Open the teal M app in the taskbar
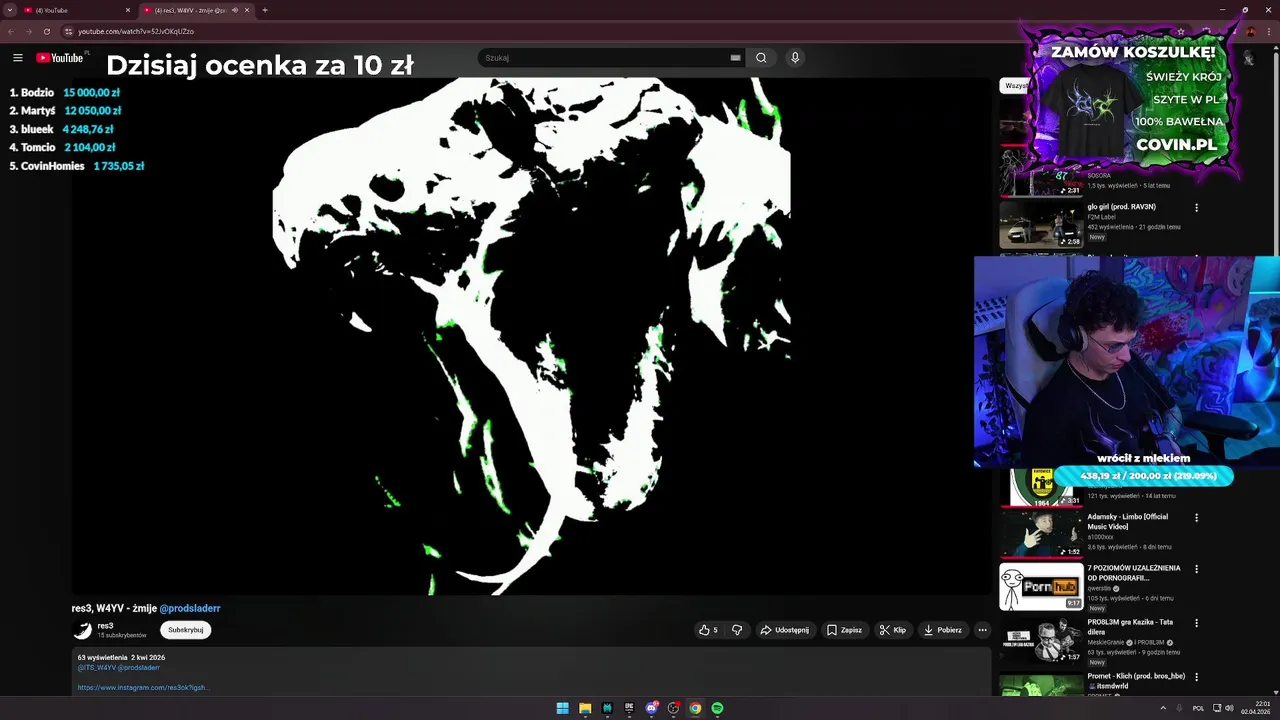The width and height of the screenshot is (1280, 720). (x=607, y=708)
